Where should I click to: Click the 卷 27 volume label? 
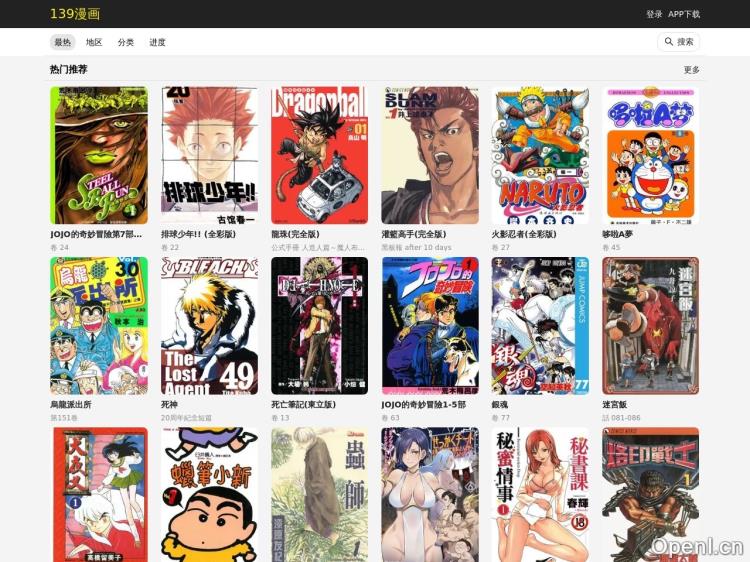tap(501, 248)
